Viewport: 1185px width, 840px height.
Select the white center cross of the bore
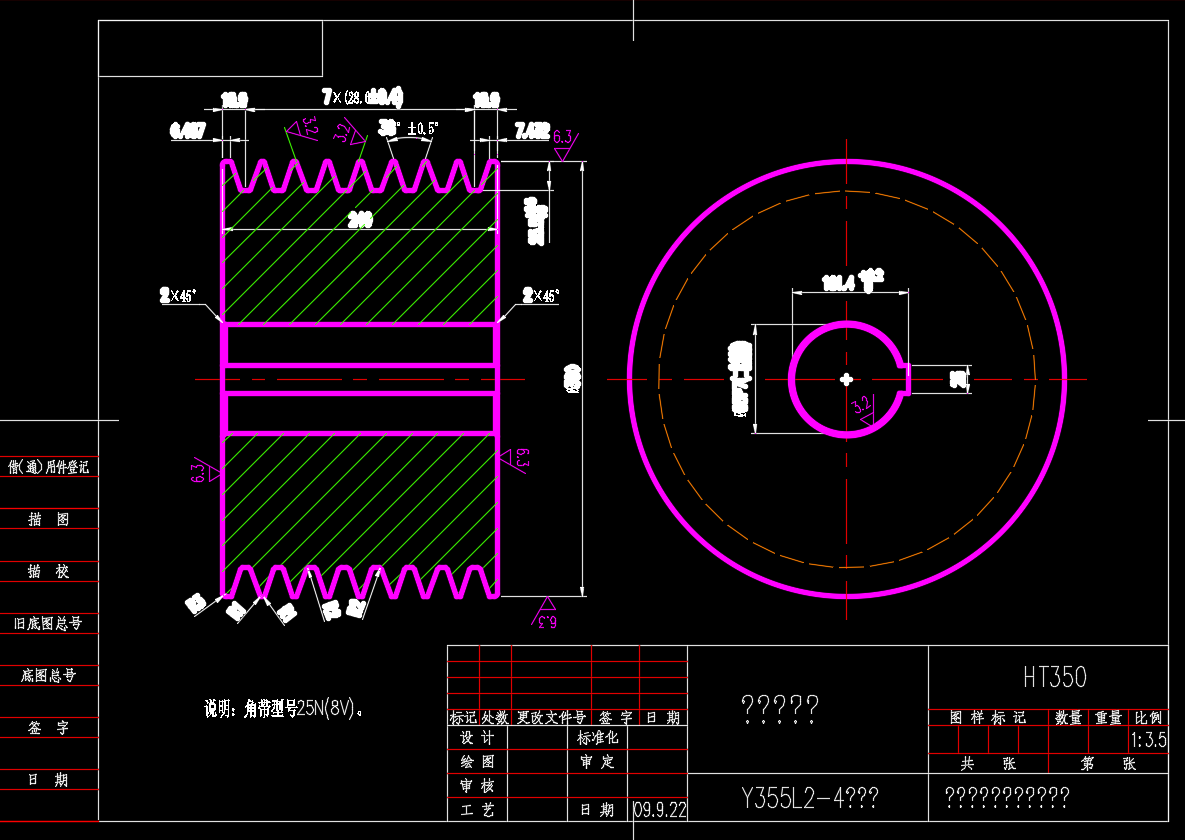847,379
